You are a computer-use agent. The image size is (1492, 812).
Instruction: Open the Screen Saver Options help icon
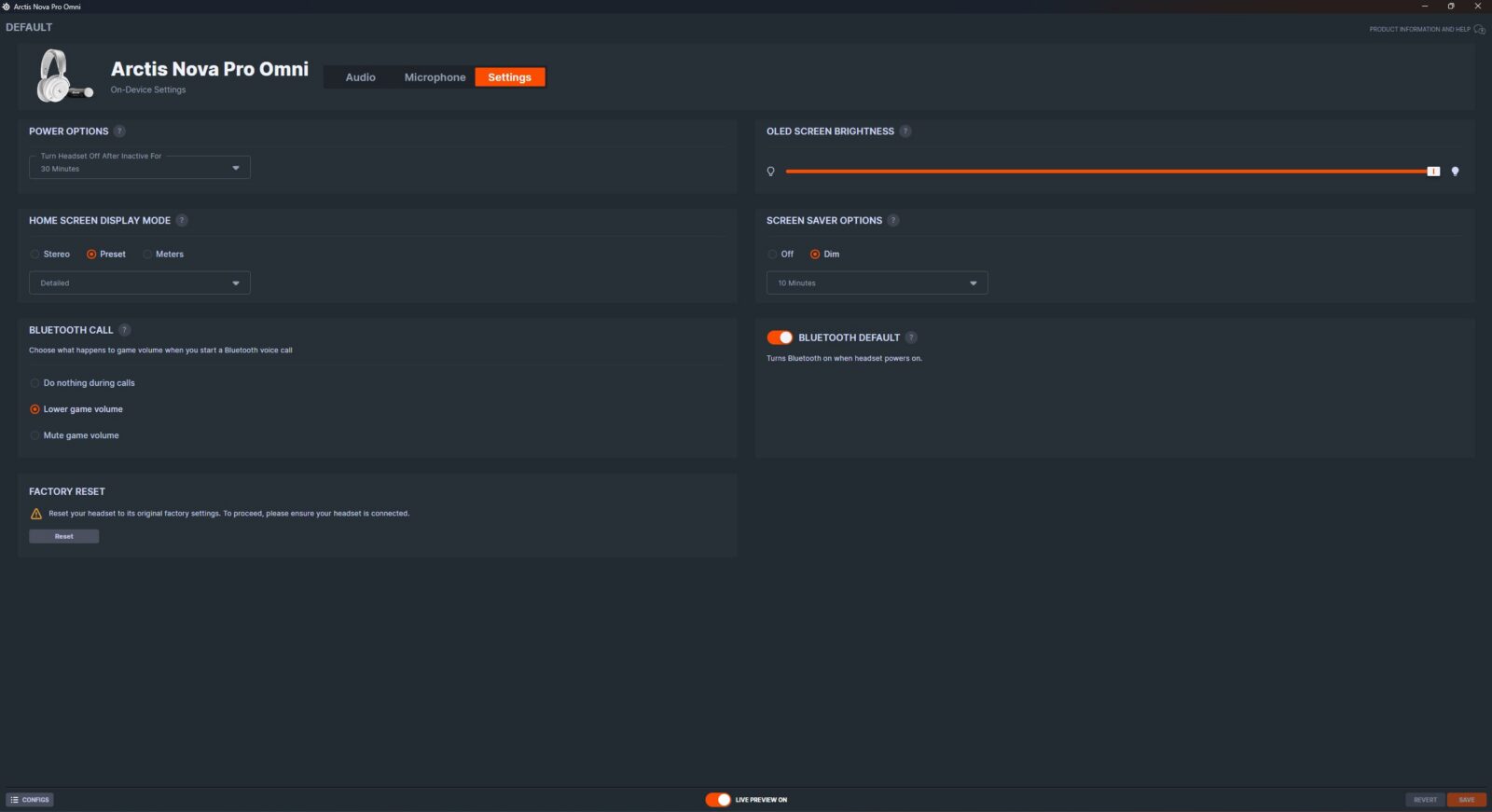pos(893,221)
